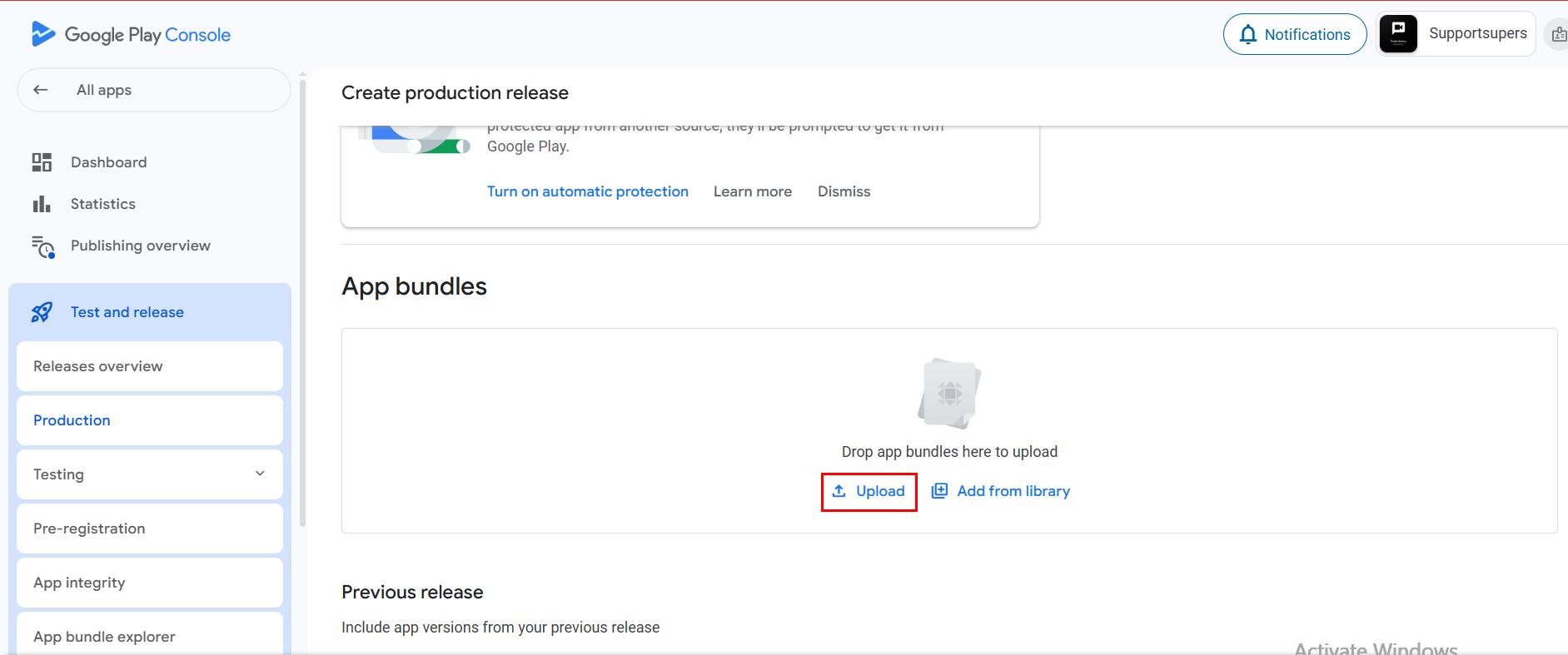
Task: Open the Supportsupers account avatar
Action: [x=1398, y=34]
